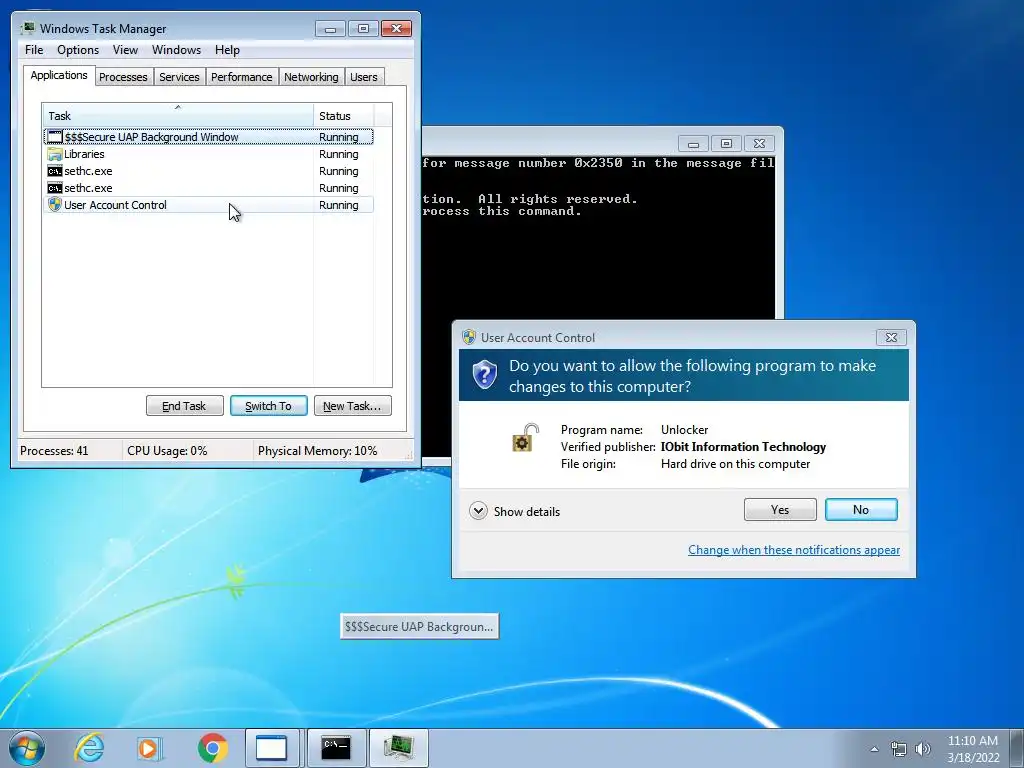The image size is (1024, 768).
Task: Launch Google Chrome from the taskbar
Action: coord(212,748)
